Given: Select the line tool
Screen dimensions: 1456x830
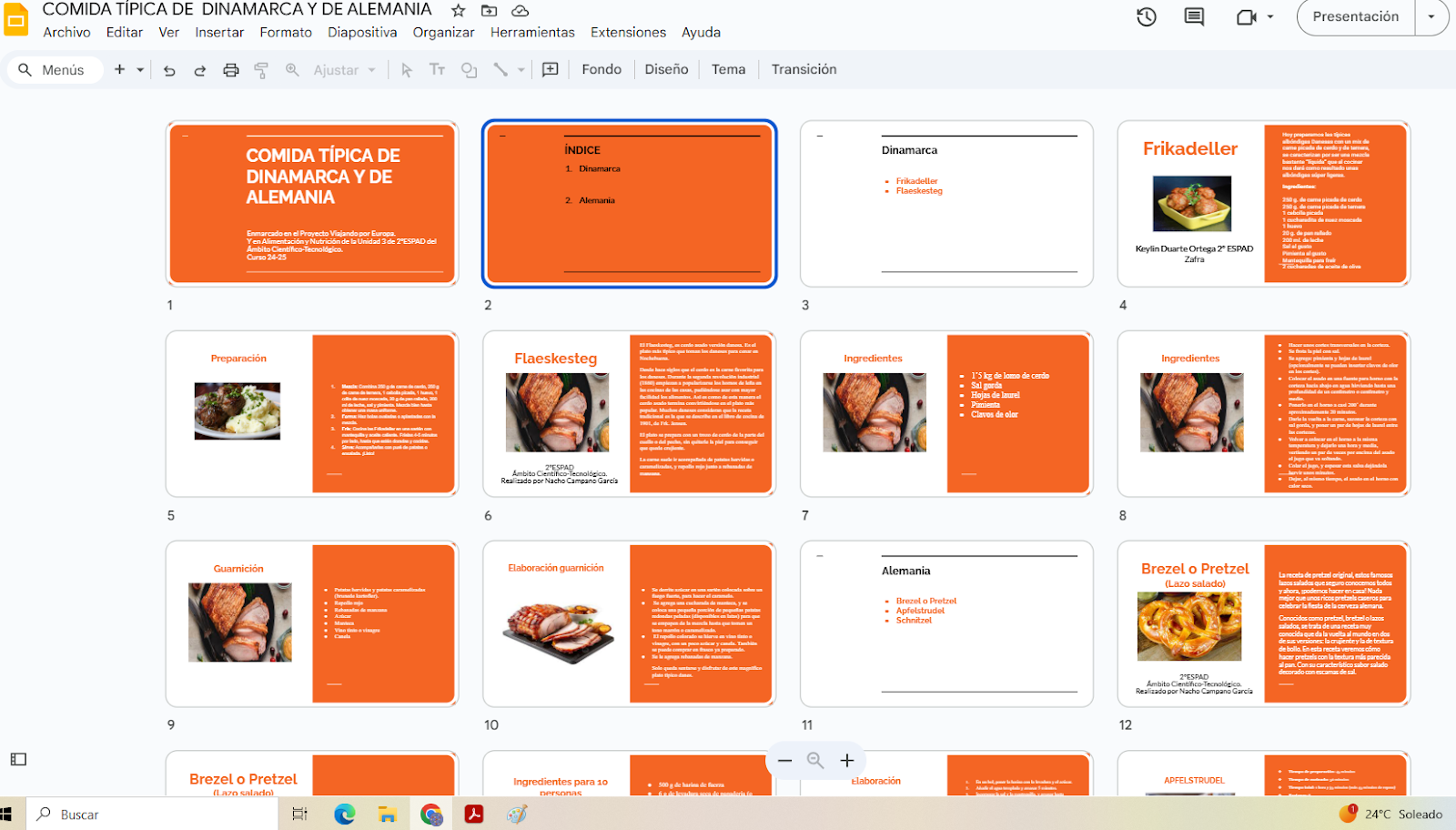Looking at the screenshot, I should pos(500,70).
